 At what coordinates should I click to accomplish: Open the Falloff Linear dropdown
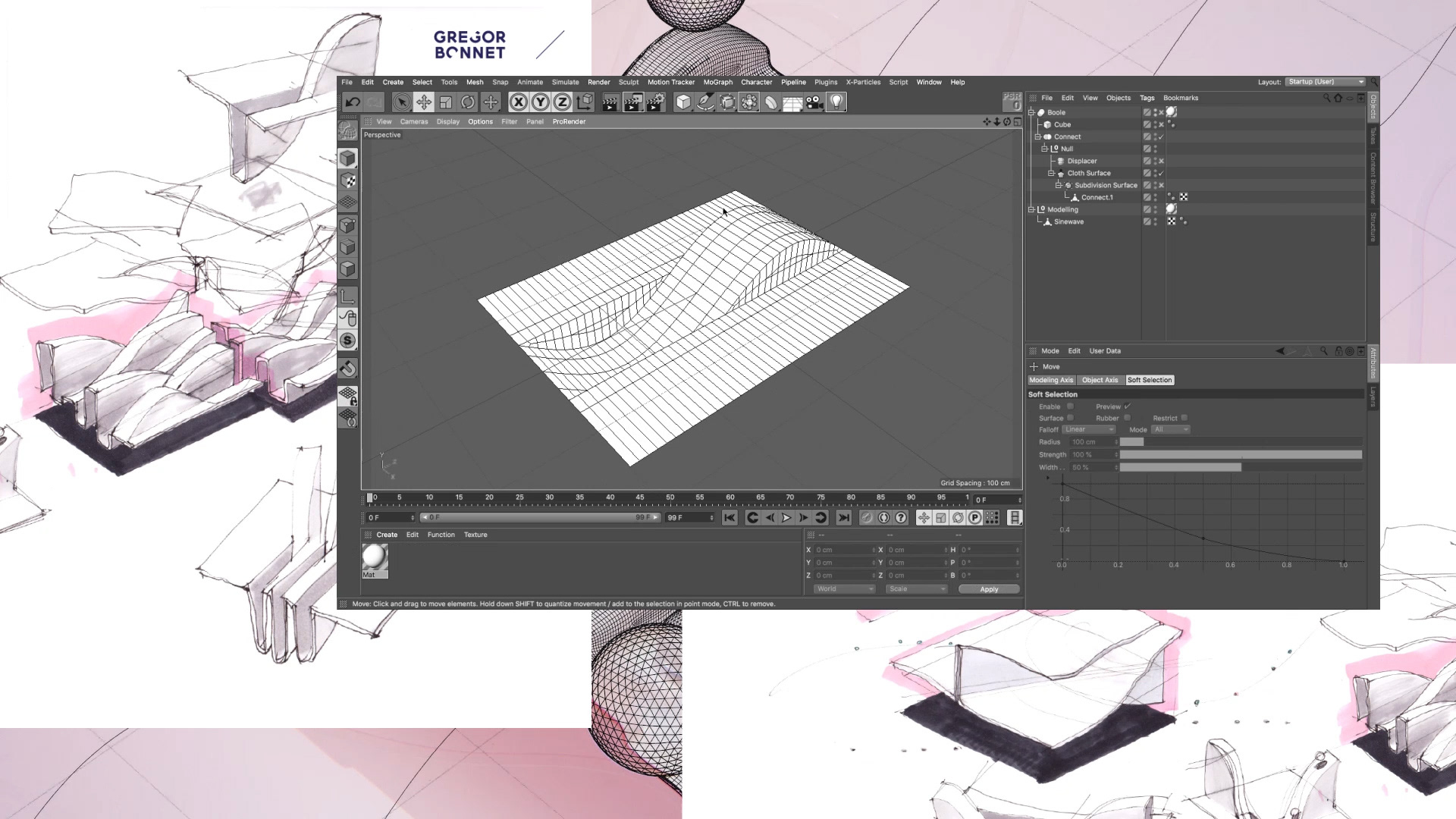(x=1089, y=429)
